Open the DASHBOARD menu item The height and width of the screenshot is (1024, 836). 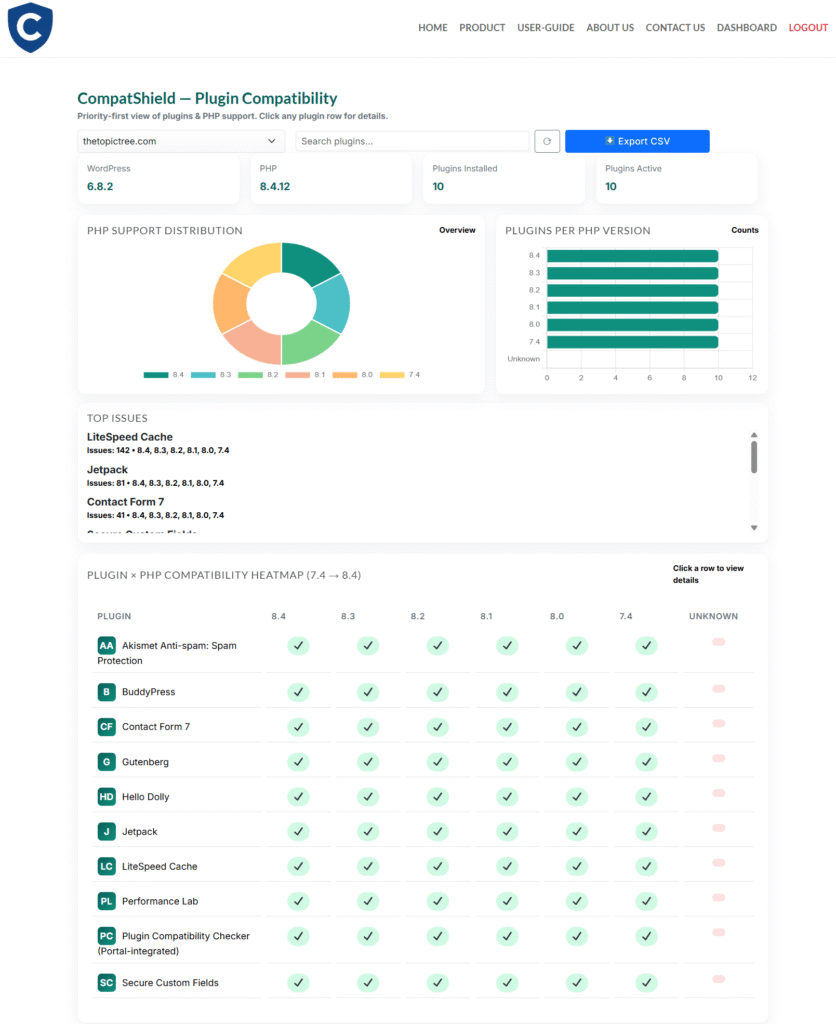(x=746, y=28)
